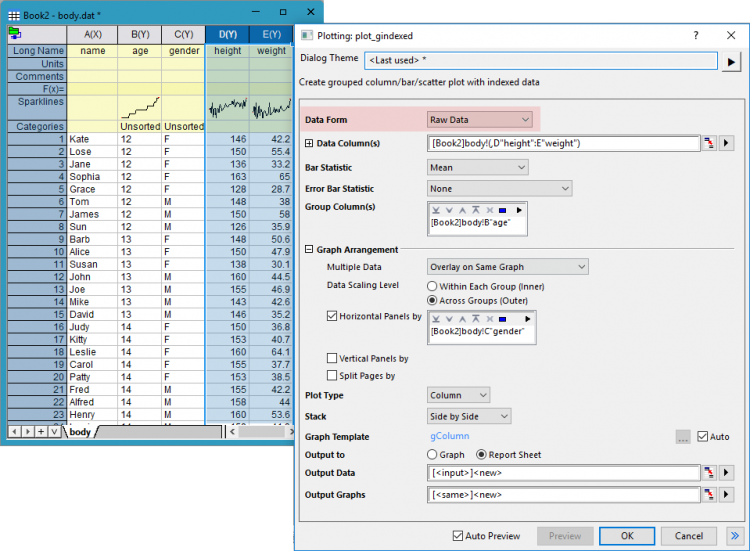The image size is (750, 551).
Task: Open the Output Data flyout arrow
Action: [726, 473]
